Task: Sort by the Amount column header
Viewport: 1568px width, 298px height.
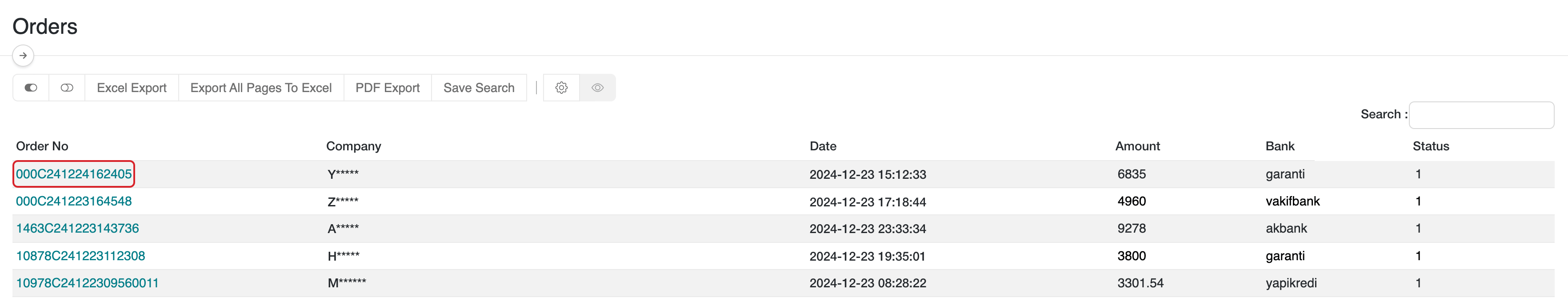Action: (x=1137, y=146)
